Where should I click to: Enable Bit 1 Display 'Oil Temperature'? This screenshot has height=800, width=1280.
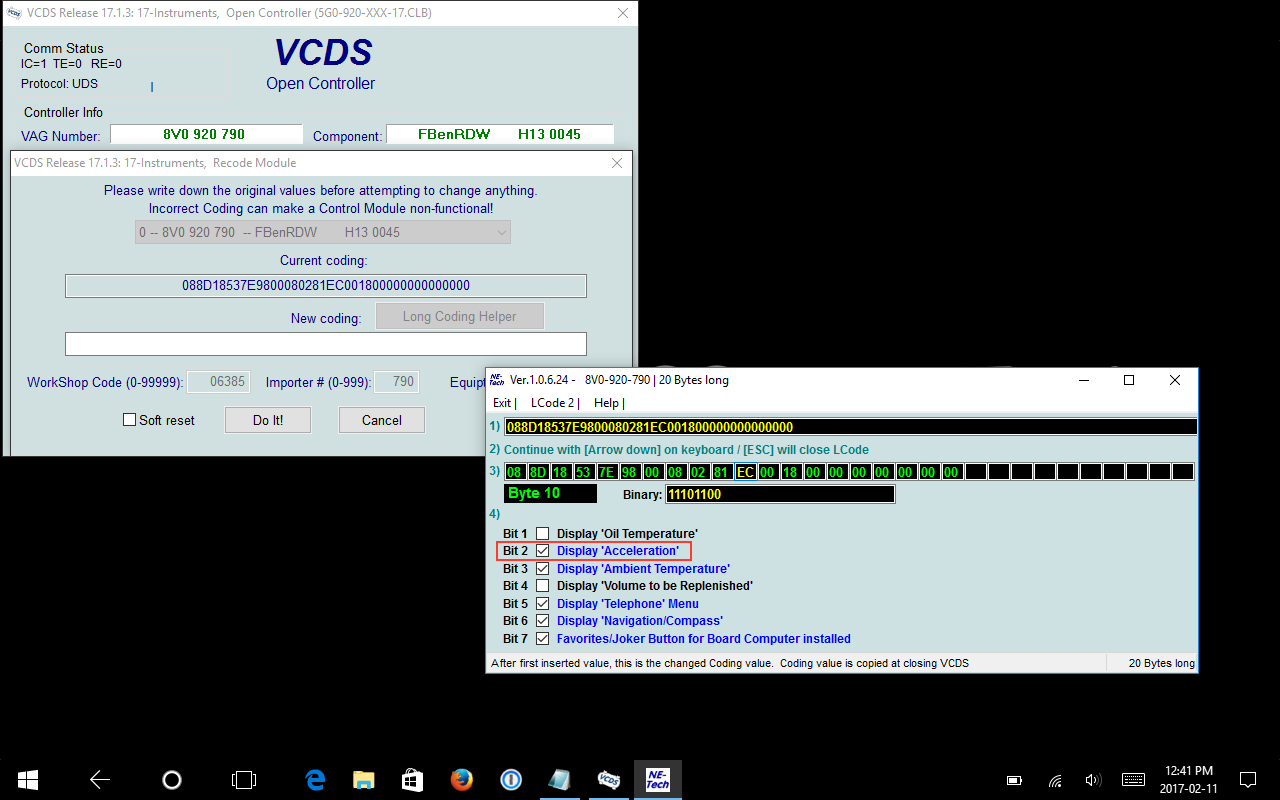[543, 534]
